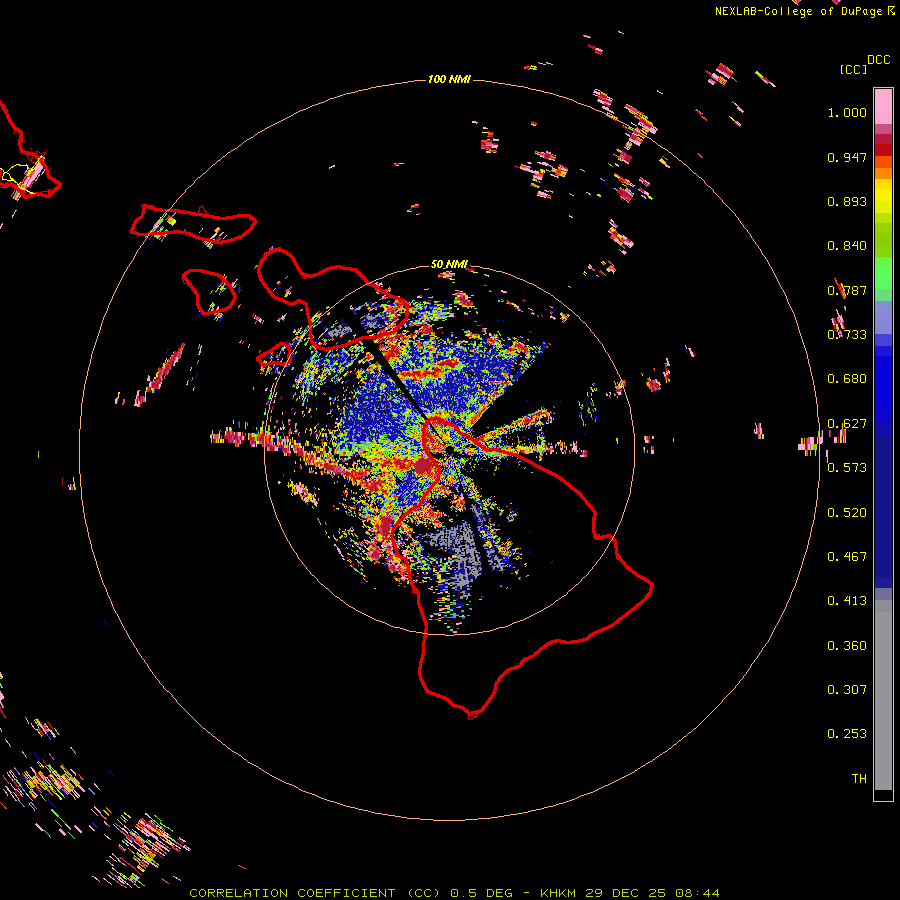Click the 0.360 color scale value
This screenshot has height=900, width=900.
point(847,646)
